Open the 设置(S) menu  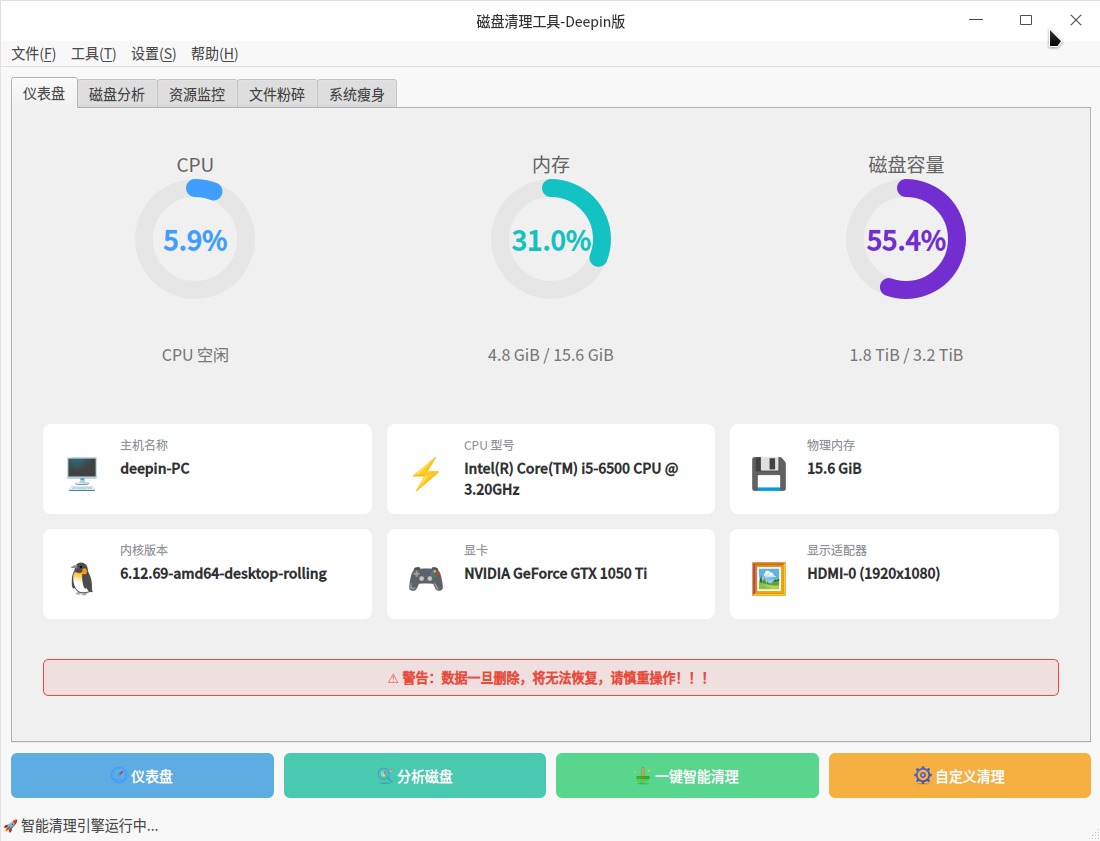(x=154, y=54)
